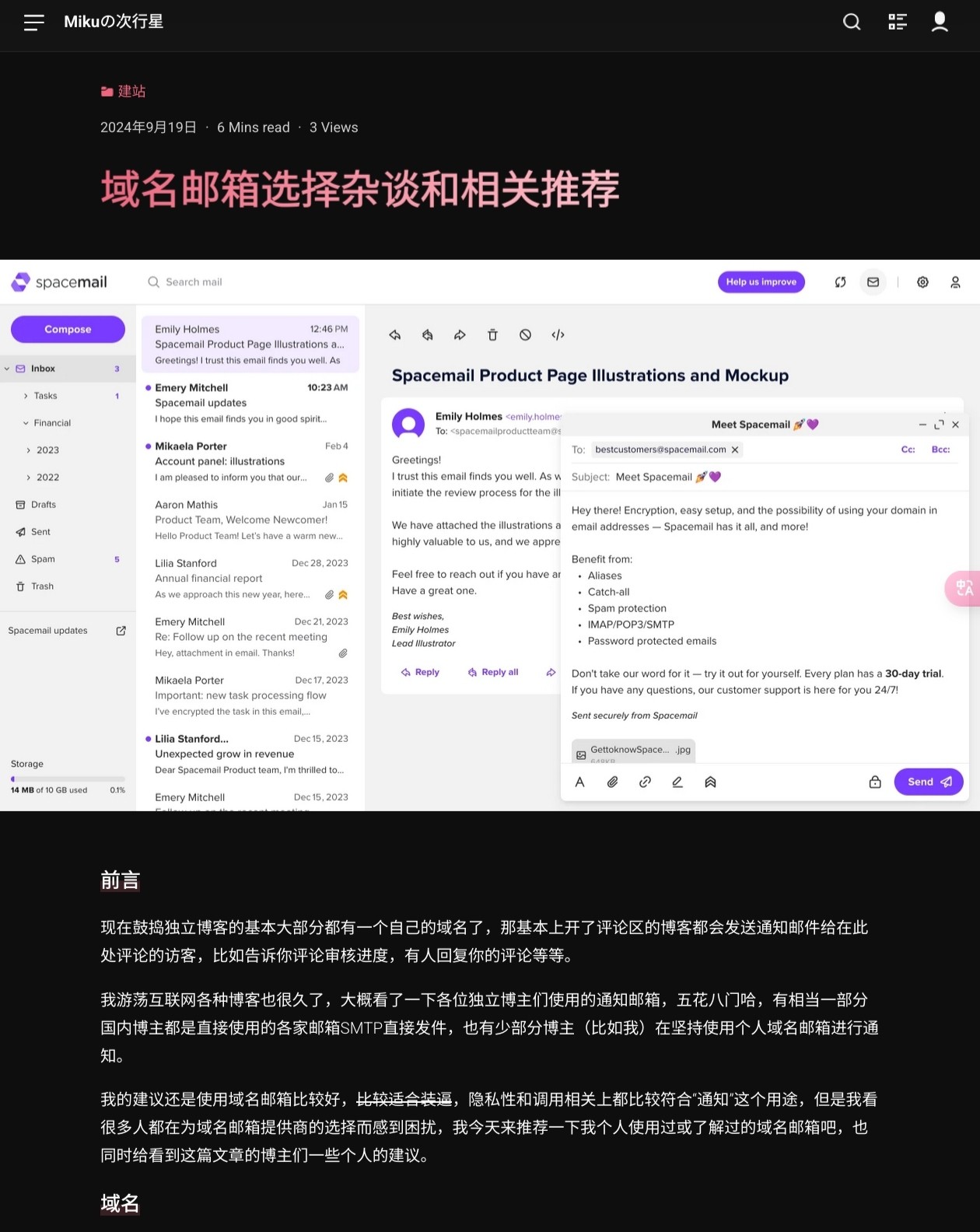Viewport: 980px width, 1232px height.
Task: Click the Subject field in compose window
Action: coord(765,477)
